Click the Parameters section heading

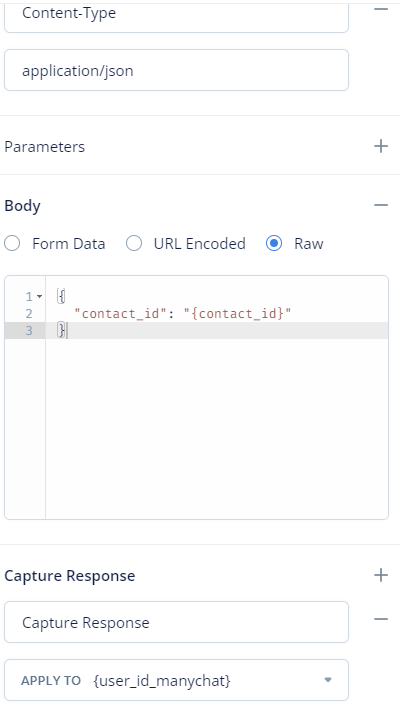(44, 147)
